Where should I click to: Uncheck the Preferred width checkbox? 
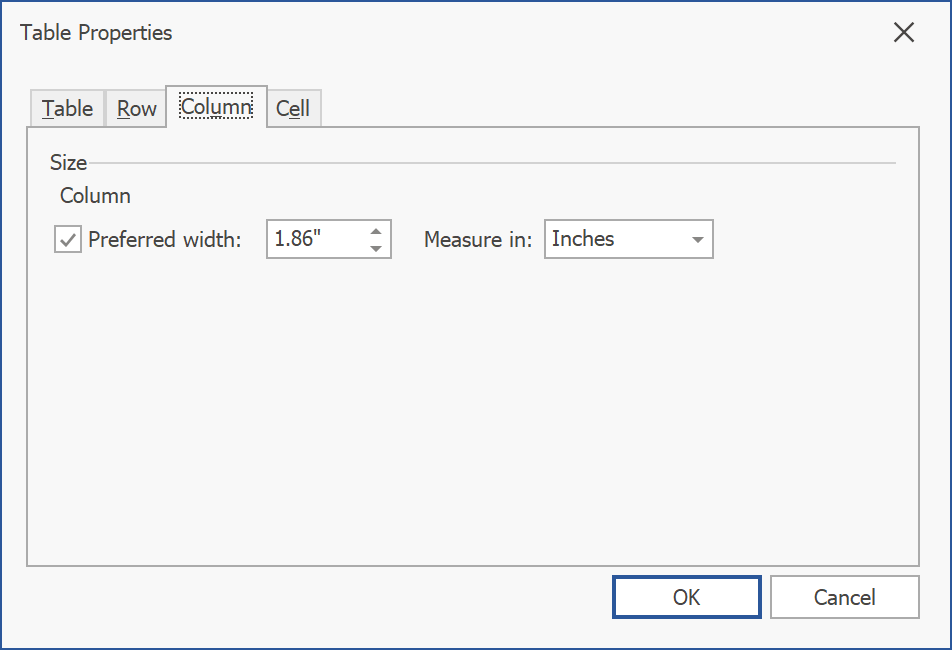(68, 240)
